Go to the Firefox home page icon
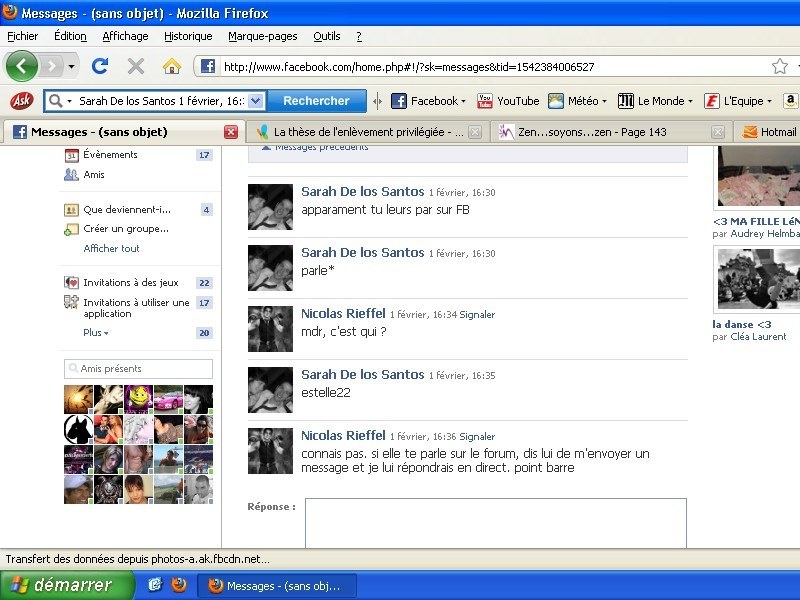 172,66
